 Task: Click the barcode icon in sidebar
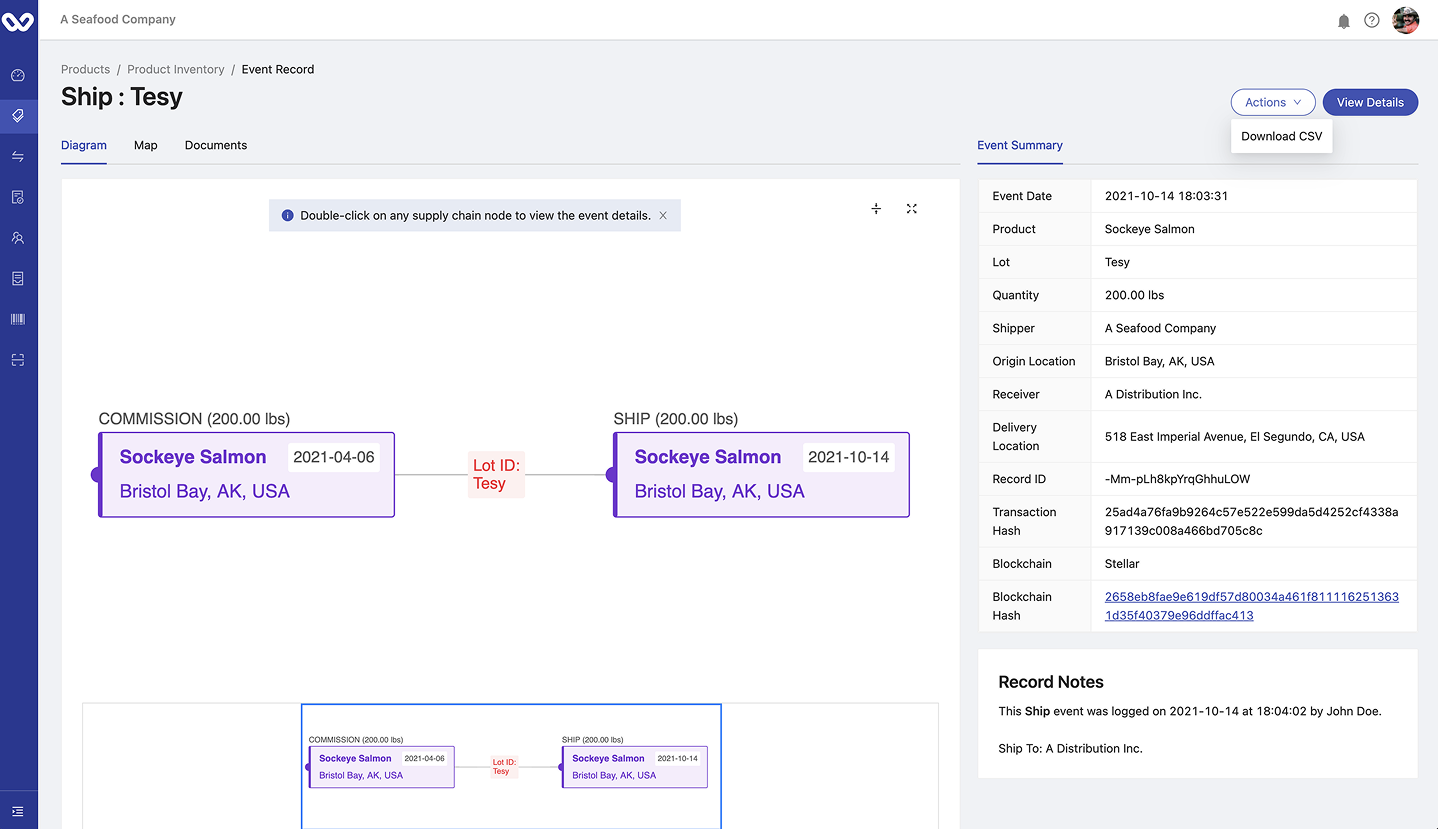(18, 319)
